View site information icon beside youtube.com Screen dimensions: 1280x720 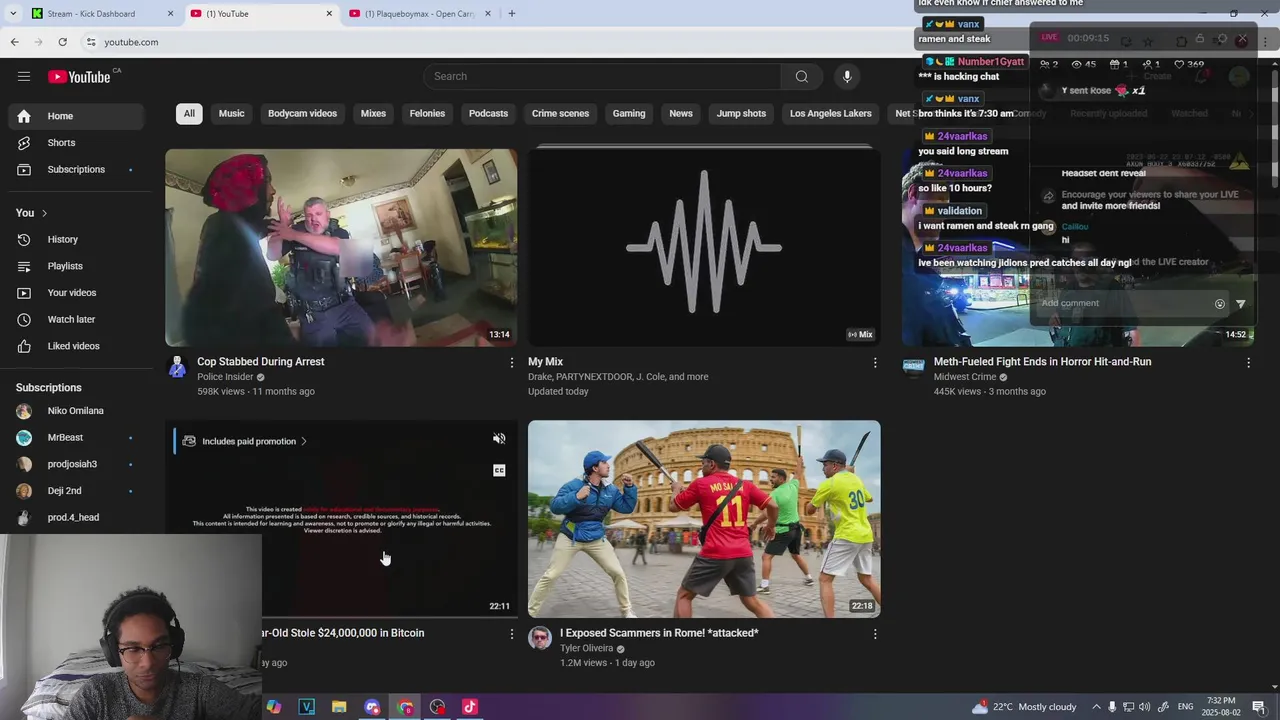pyautogui.click(x=91, y=42)
